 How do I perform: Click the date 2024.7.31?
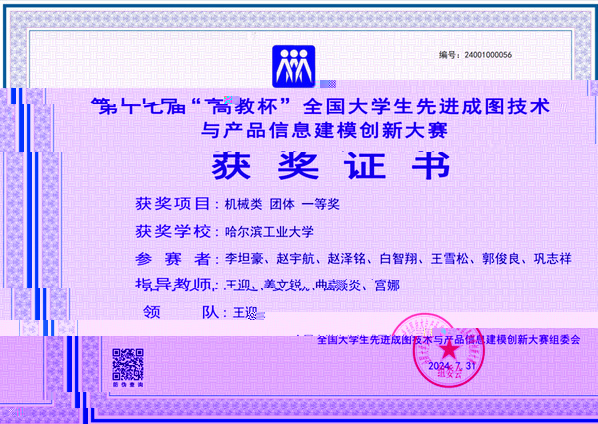[x=452, y=366]
